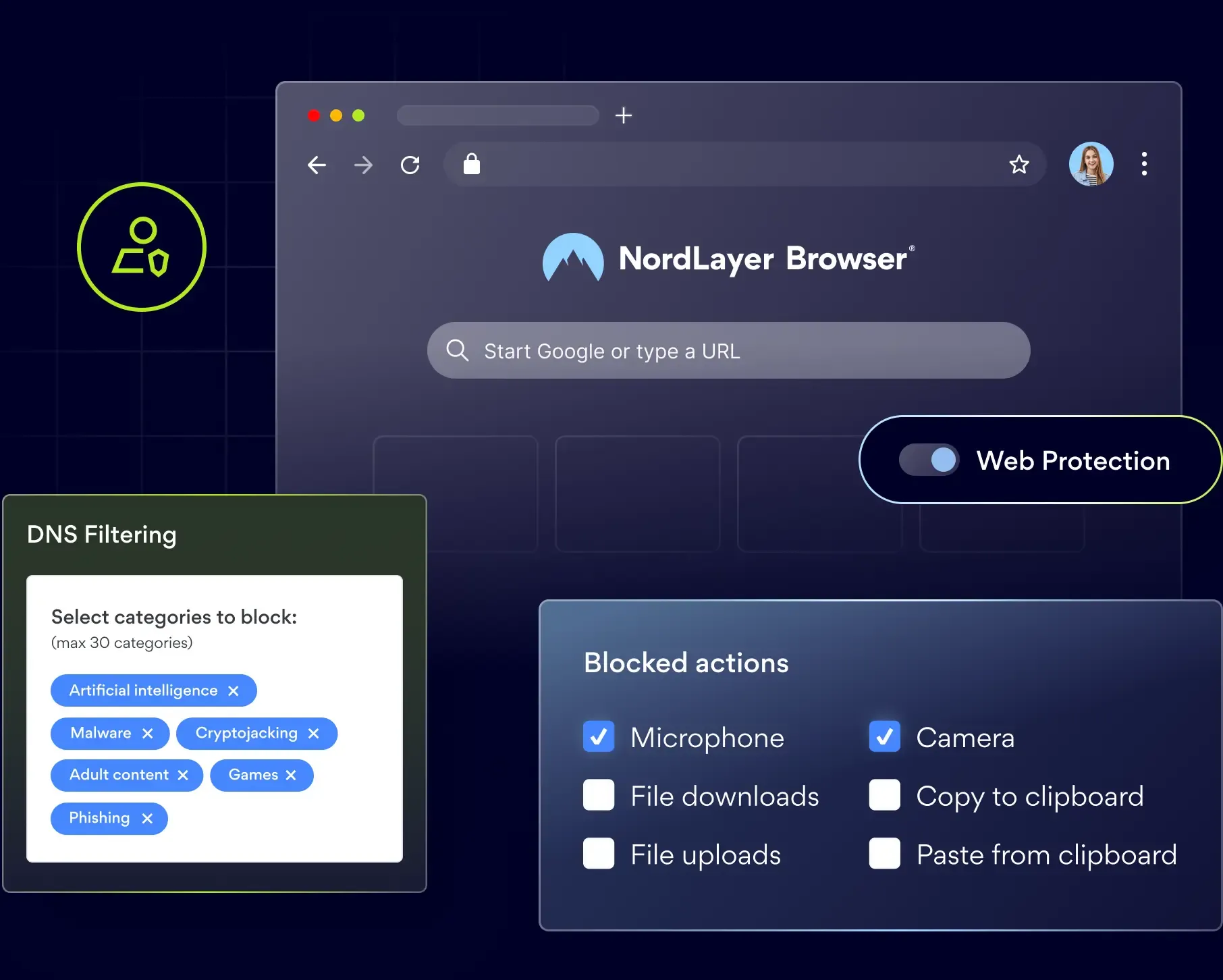Uncheck the Camera checkbox

885,736
